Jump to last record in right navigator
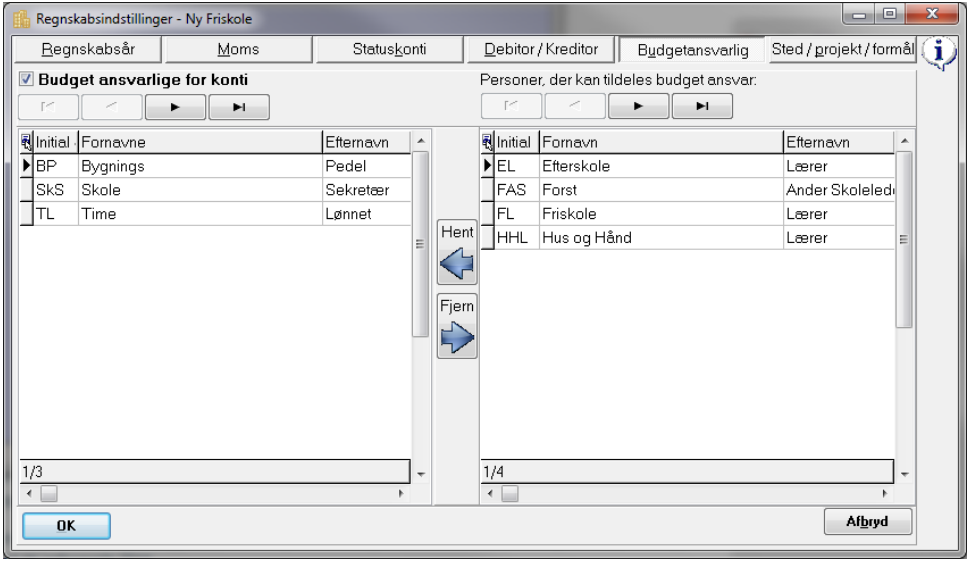 (x=702, y=106)
